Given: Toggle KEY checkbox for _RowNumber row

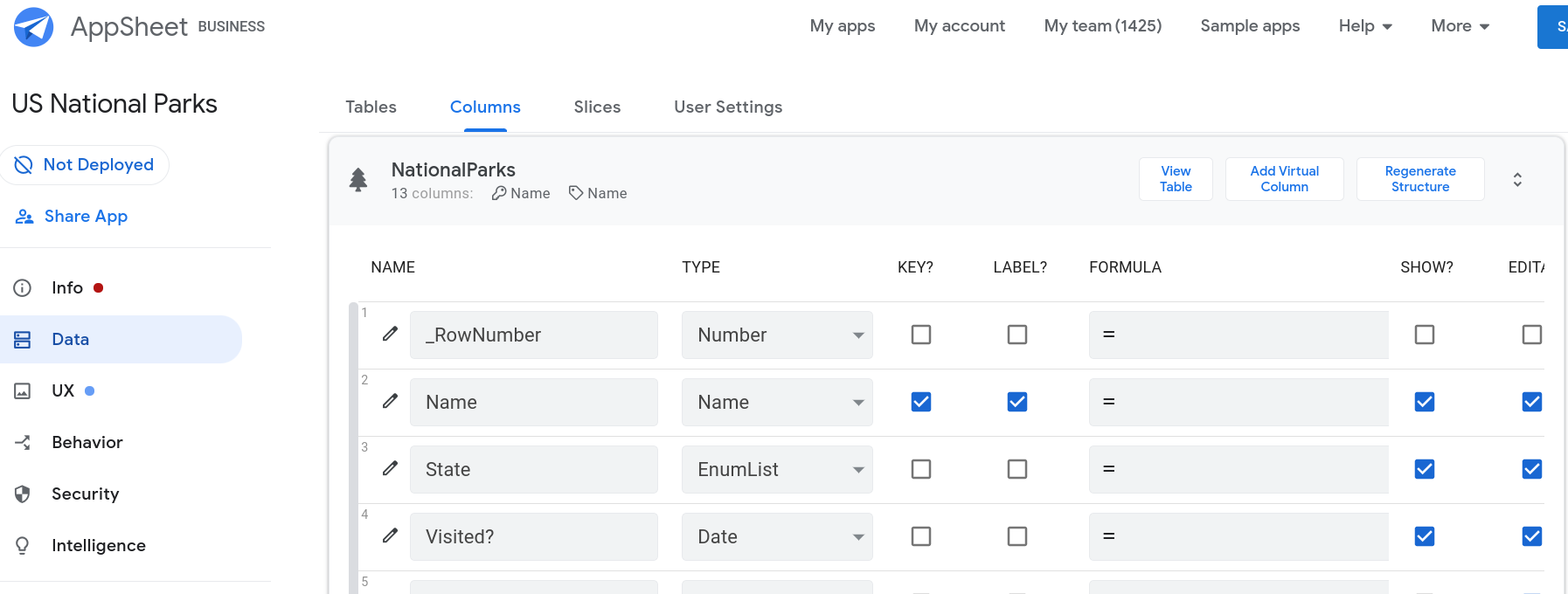Looking at the screenshot, I should click(921, 335).
